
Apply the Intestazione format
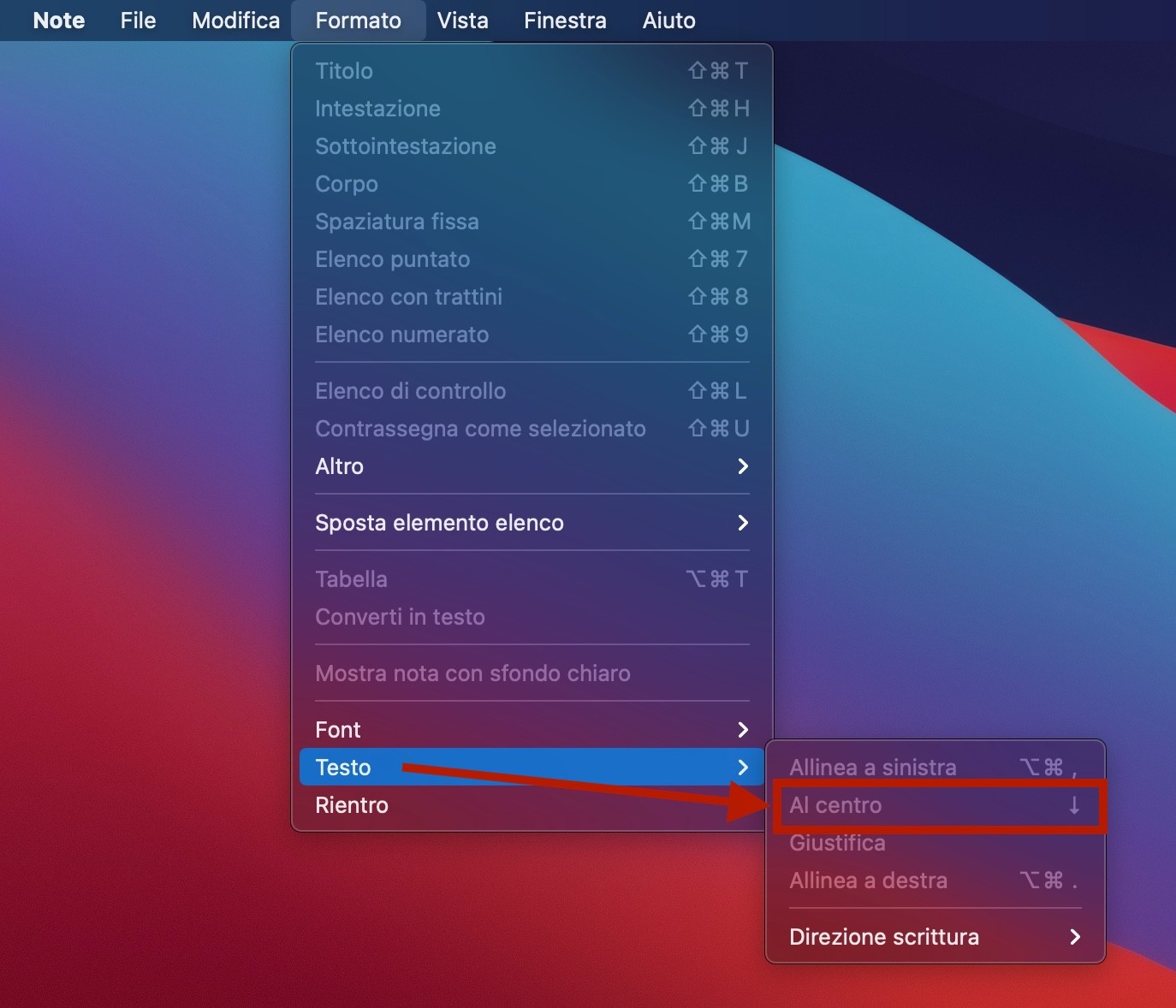click(x=532, y=109)
